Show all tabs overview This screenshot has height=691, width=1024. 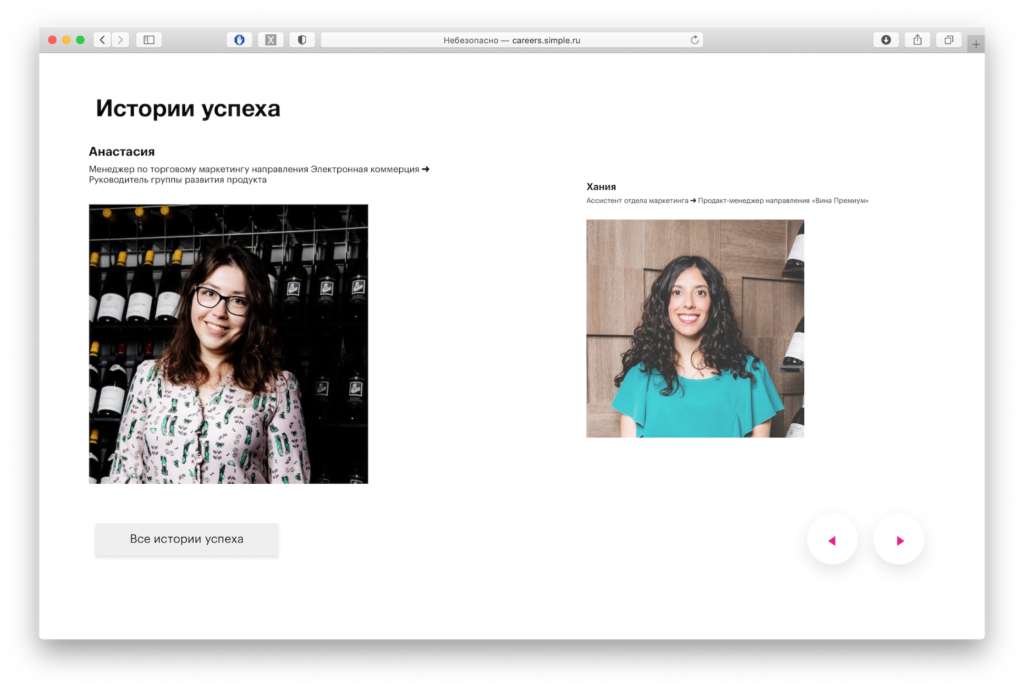pyautogui.click(x=948, y=40)
